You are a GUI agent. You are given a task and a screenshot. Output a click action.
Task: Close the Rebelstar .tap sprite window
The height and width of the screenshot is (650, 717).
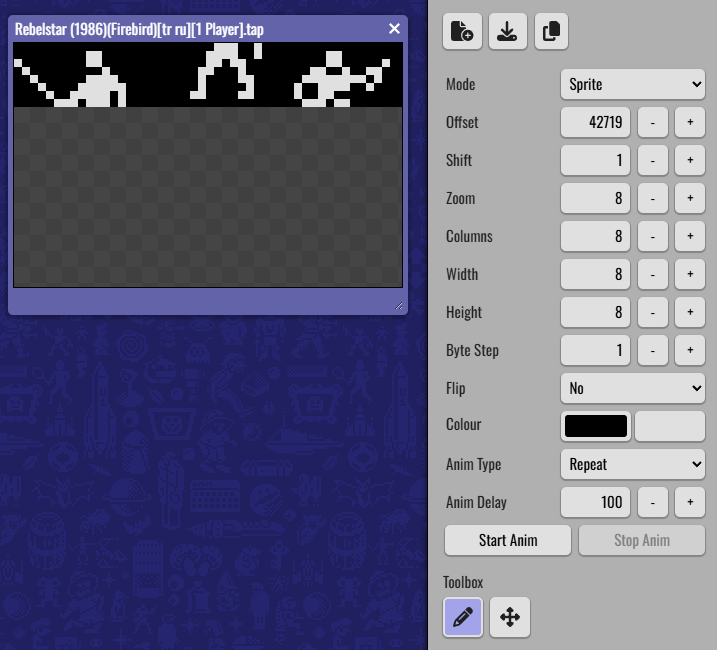(x=394, y=29)
